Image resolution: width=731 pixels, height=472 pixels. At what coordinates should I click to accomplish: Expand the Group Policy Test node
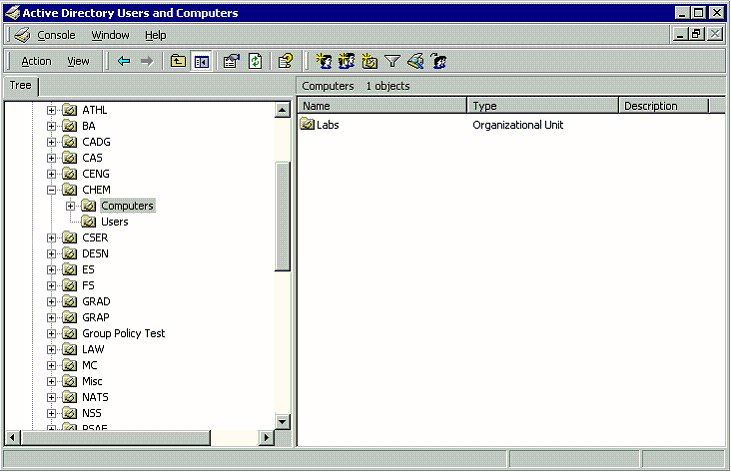pyautogui.click(x=51, y=333)
